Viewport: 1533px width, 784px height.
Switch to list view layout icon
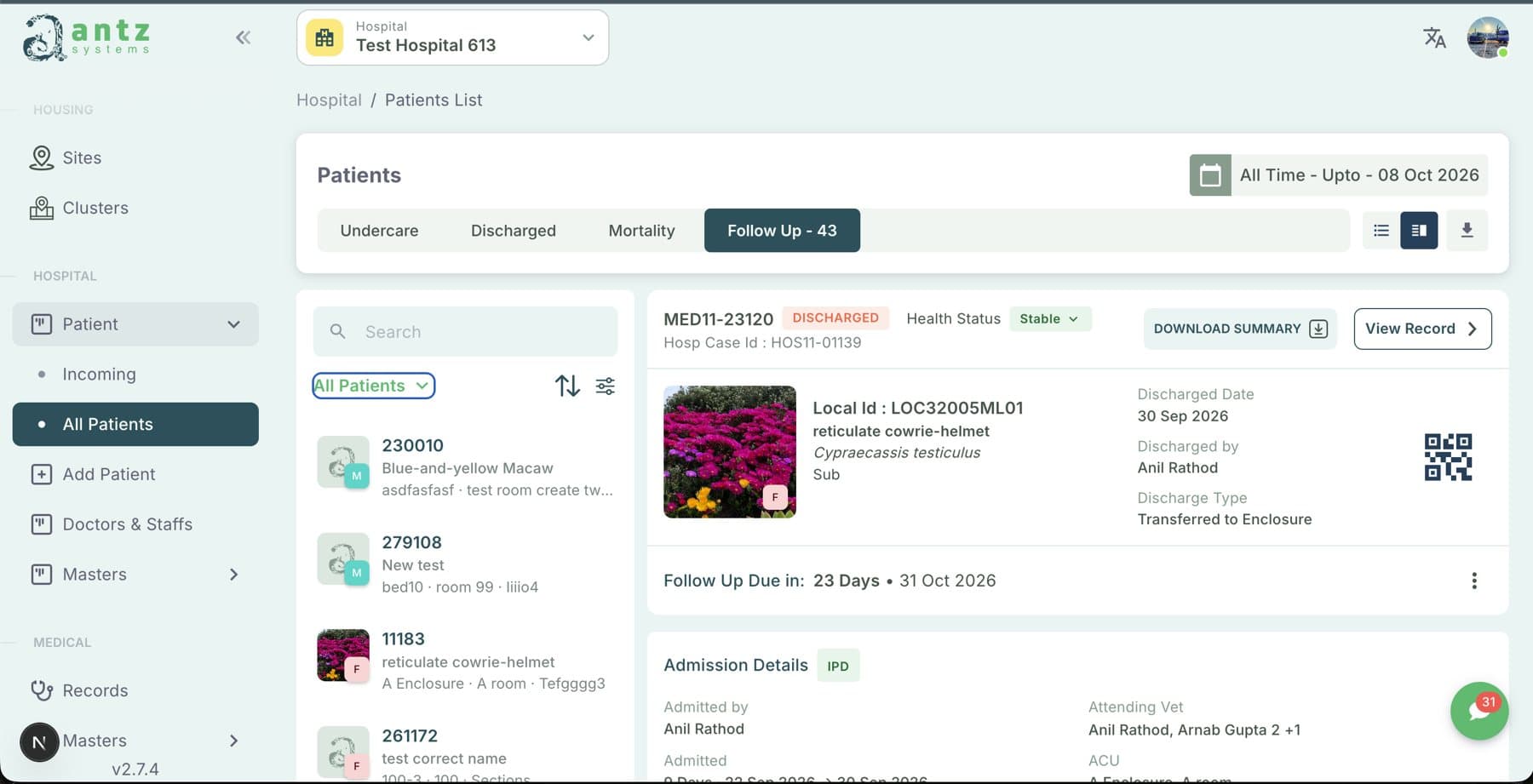1381,231
